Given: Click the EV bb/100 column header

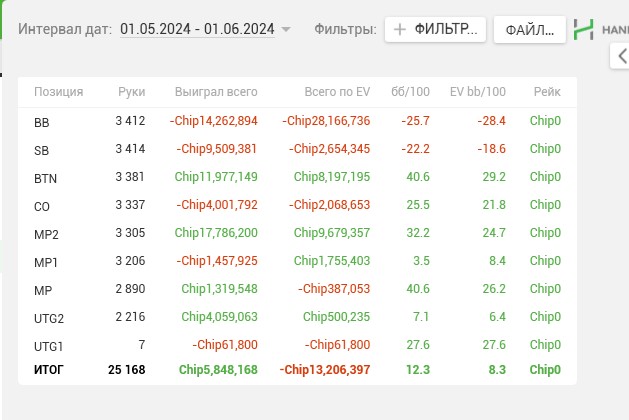Looking at the screenshot, I should coord(477,92).
